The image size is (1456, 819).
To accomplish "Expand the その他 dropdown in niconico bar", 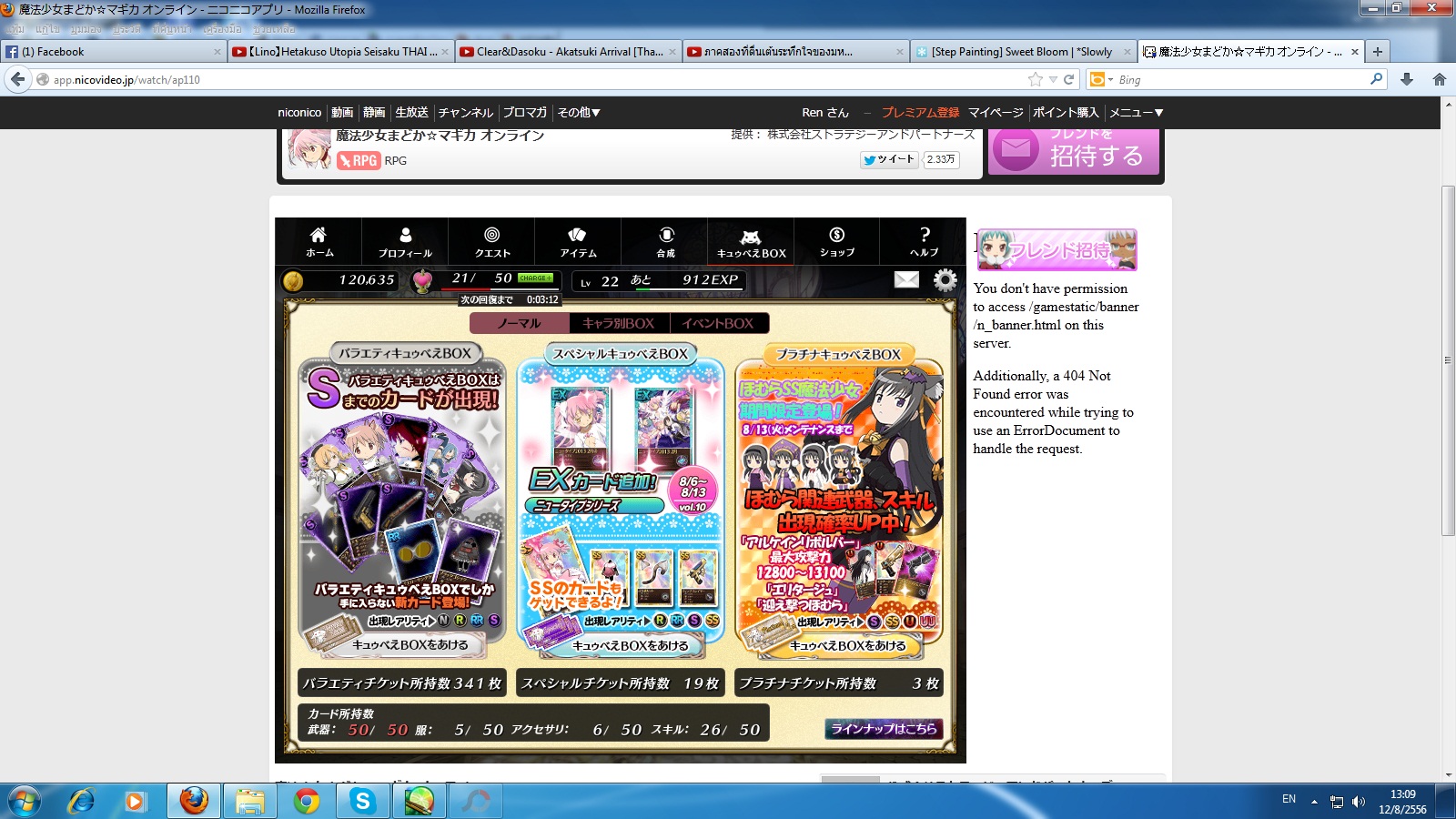I will [x=579, y=113].
